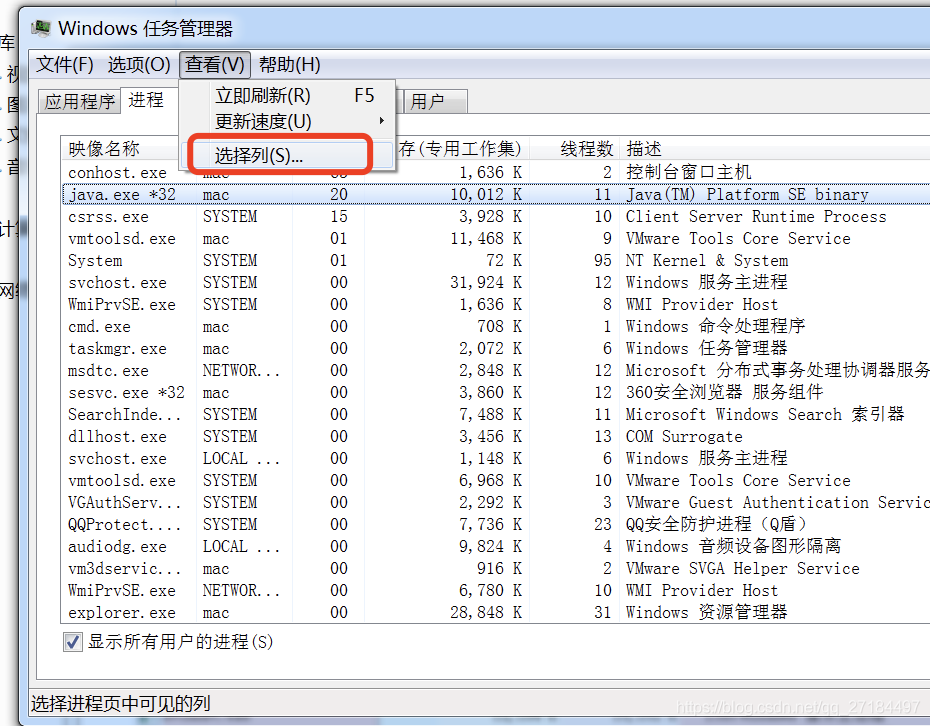The width and height of the screenshot is (930, 726).
Task: Click the status bar text 选择进程页中可见的列
Action: point(121,704)
